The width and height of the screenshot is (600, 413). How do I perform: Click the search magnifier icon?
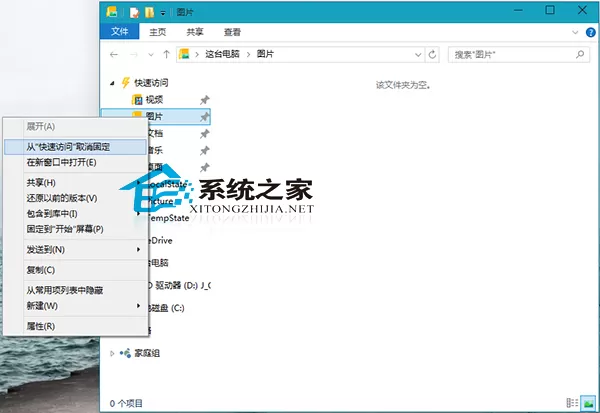pos(580,55)
